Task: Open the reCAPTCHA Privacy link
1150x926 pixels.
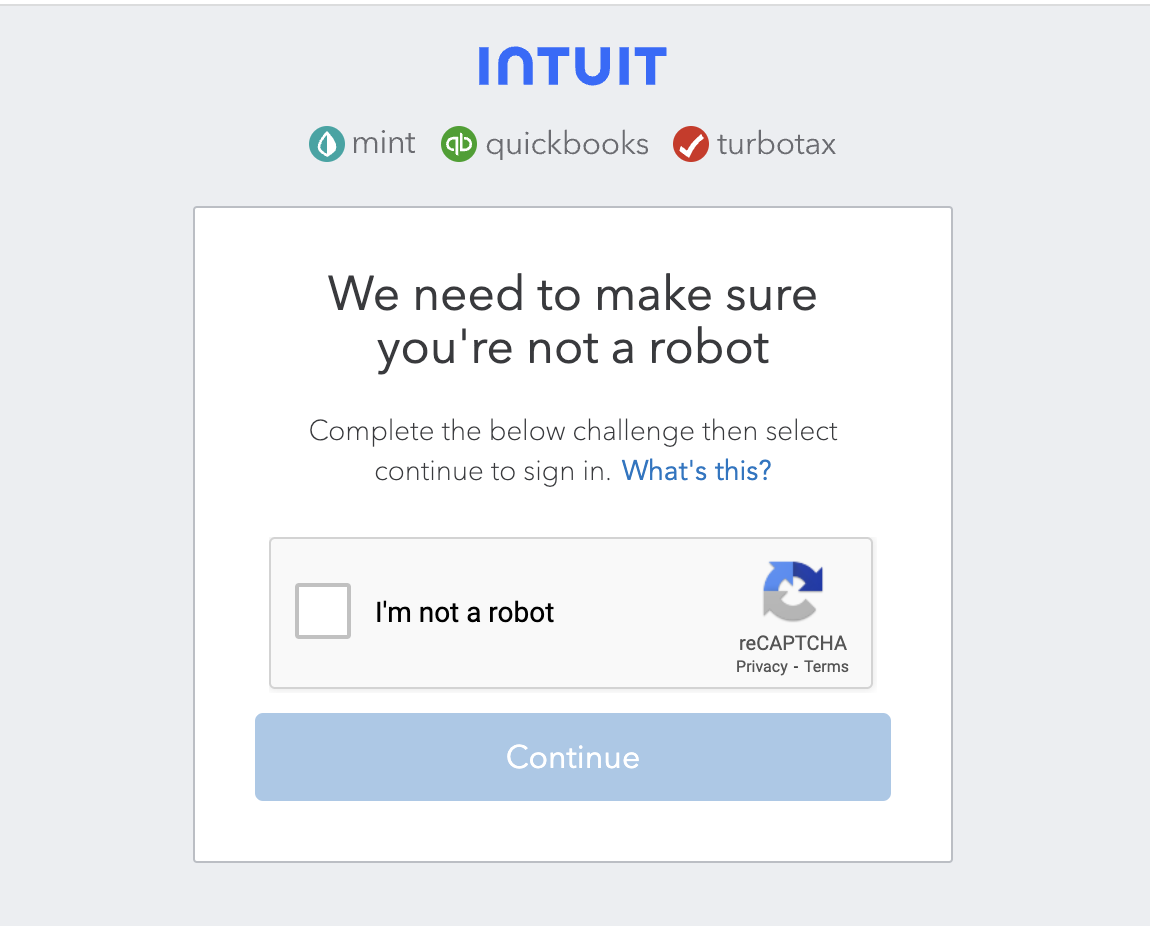Action: tap(761, 667)
